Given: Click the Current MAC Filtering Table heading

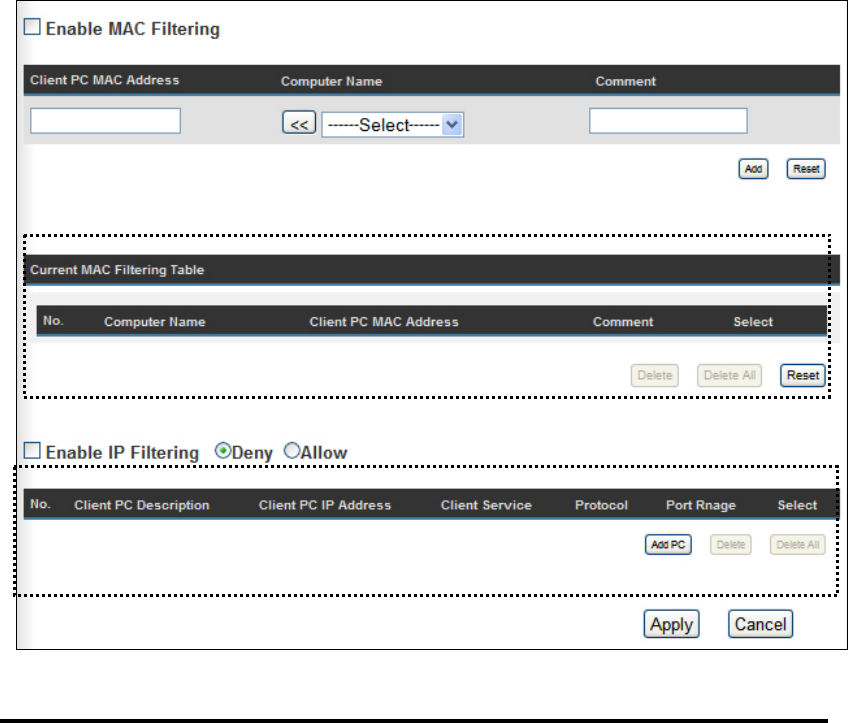Looking at the screenshot, I should (x=117, y=270).
